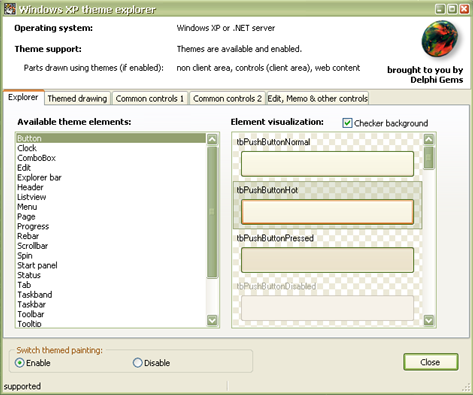Select the Disable themed painting radio

tap(137, 363)
